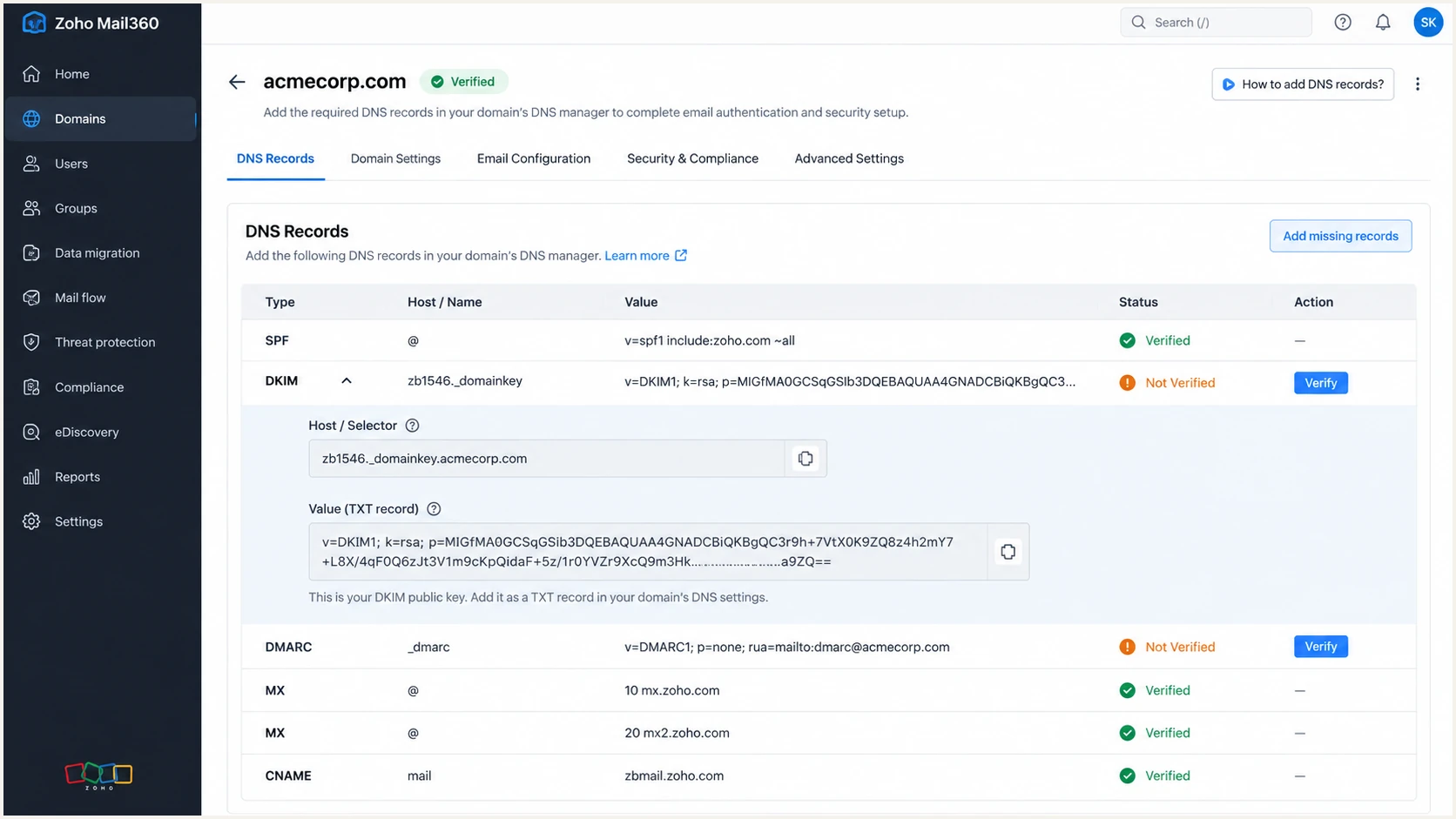The image size is (1456, 819).
Task: Verify the DMARC record
Action: tap(1320, 647)
